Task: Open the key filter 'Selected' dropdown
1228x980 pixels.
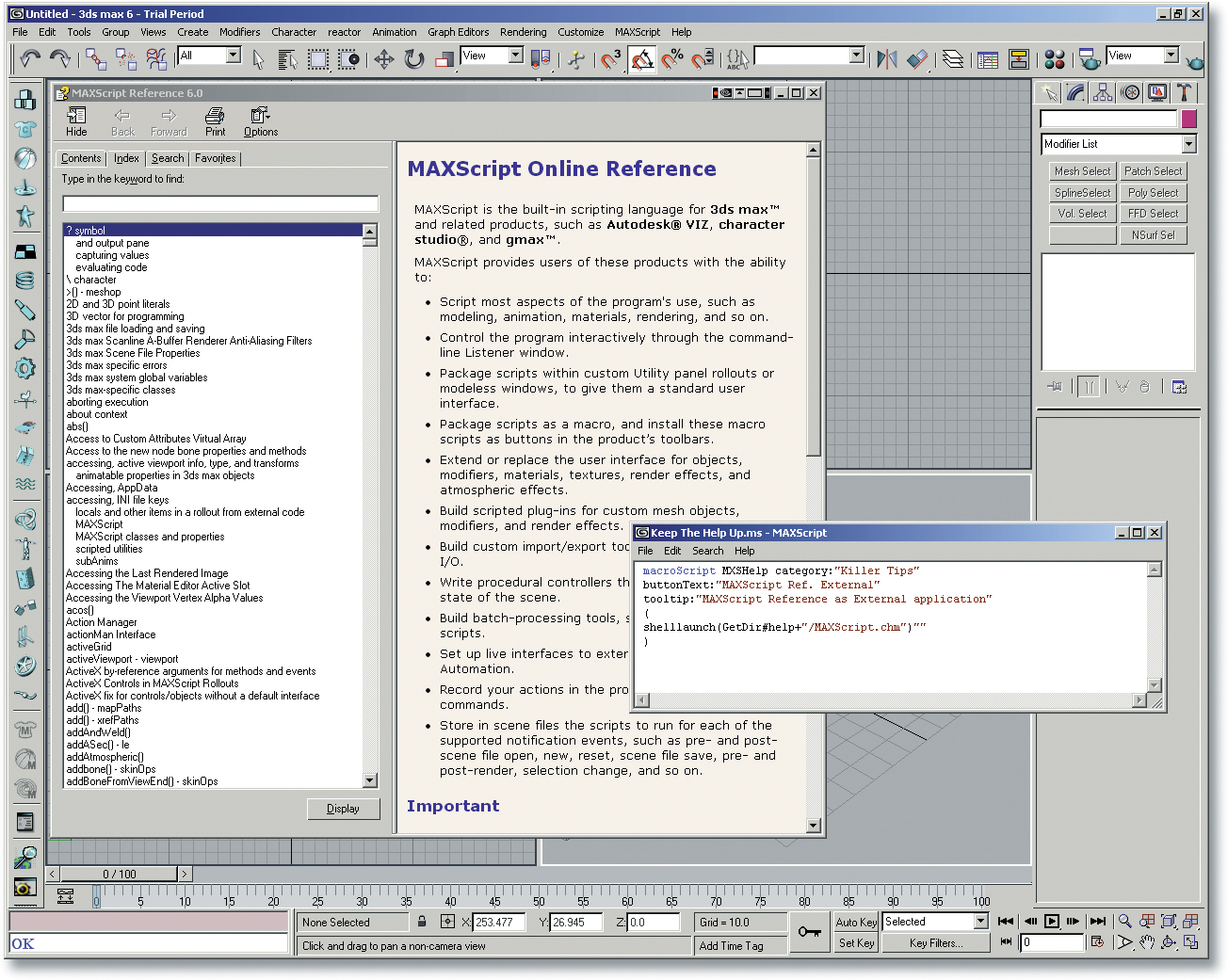Action: 980,922
